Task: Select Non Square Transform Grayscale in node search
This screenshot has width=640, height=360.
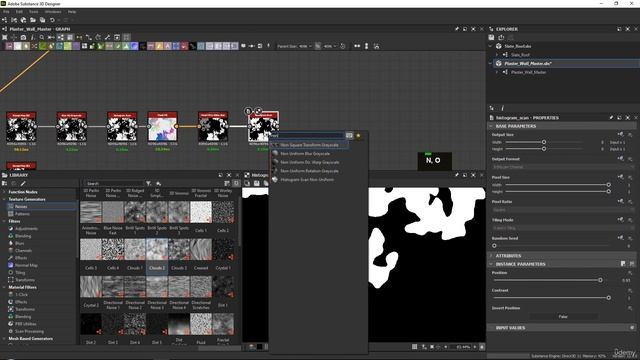Action: (309, 145)
